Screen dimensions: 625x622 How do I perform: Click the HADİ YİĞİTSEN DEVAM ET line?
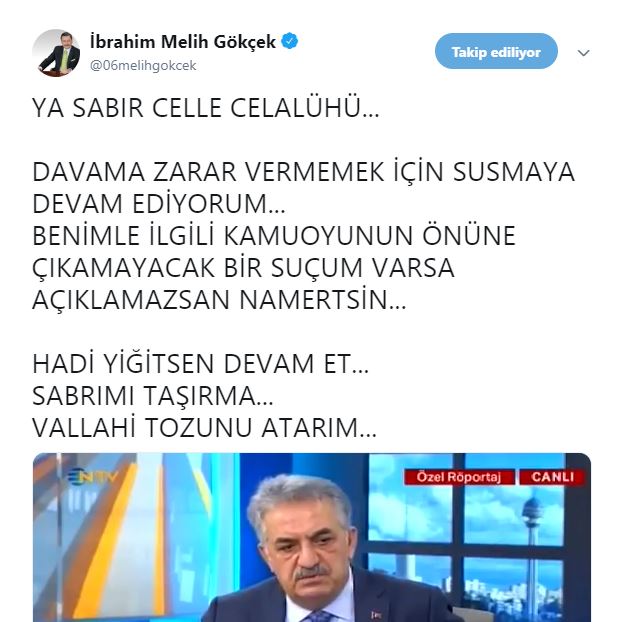(200, 364)
